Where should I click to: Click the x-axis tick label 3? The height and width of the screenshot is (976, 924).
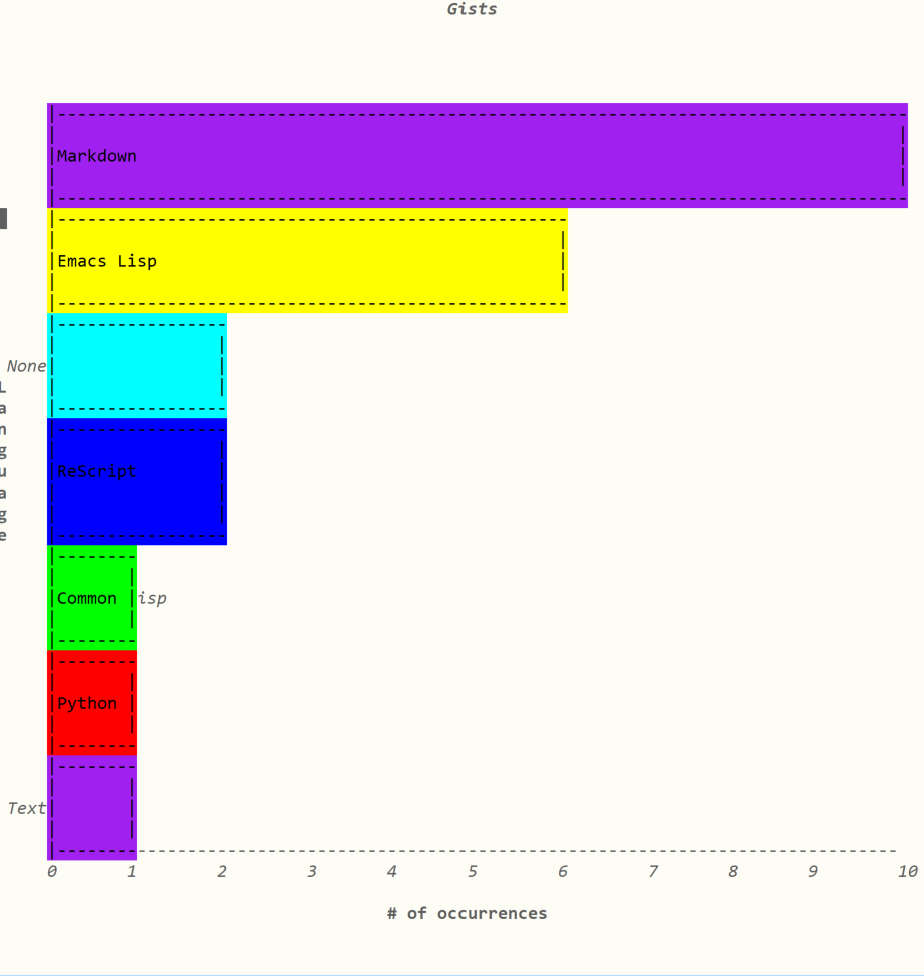(312, 872)
